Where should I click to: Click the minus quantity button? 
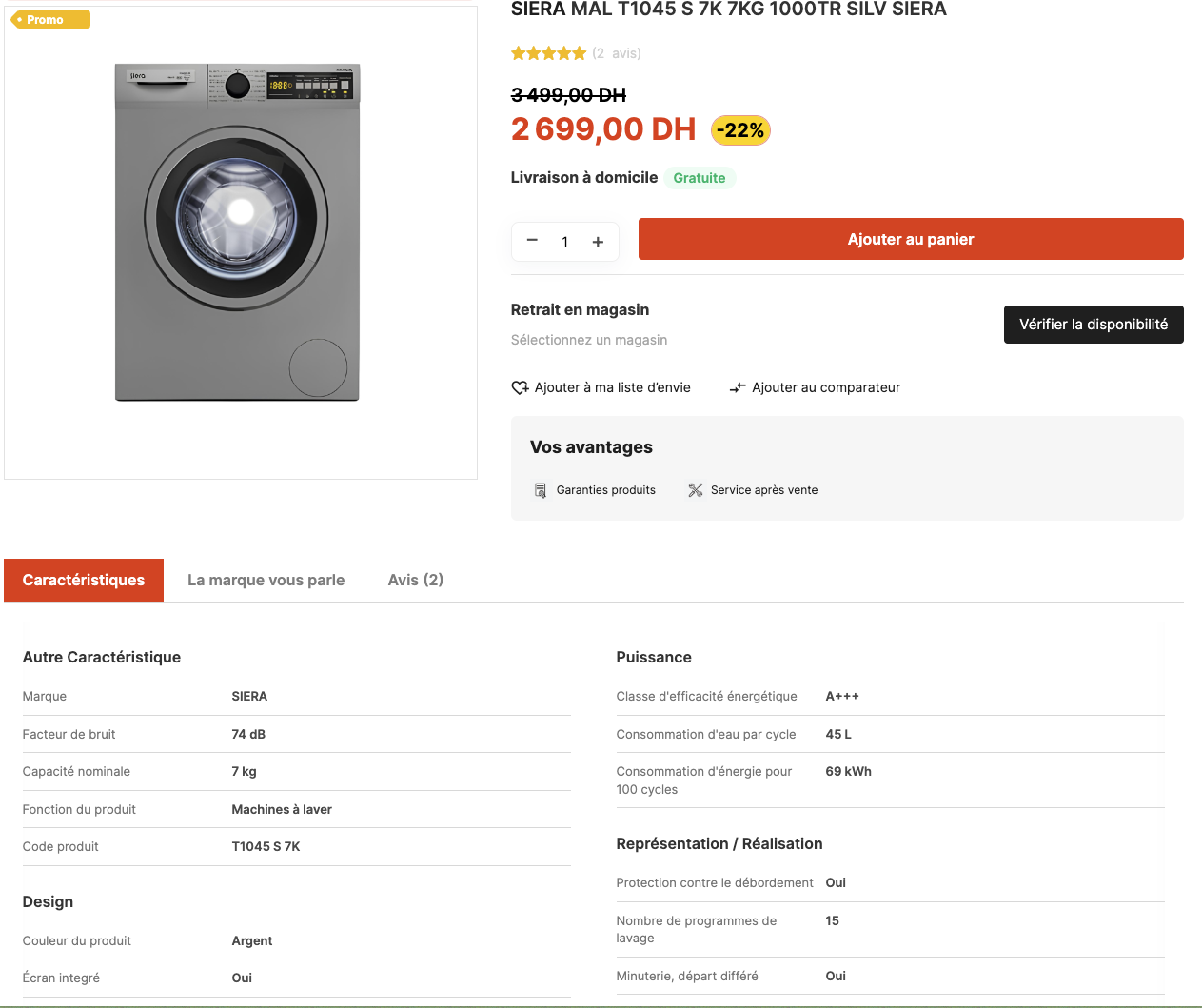[x=532, y=241]
